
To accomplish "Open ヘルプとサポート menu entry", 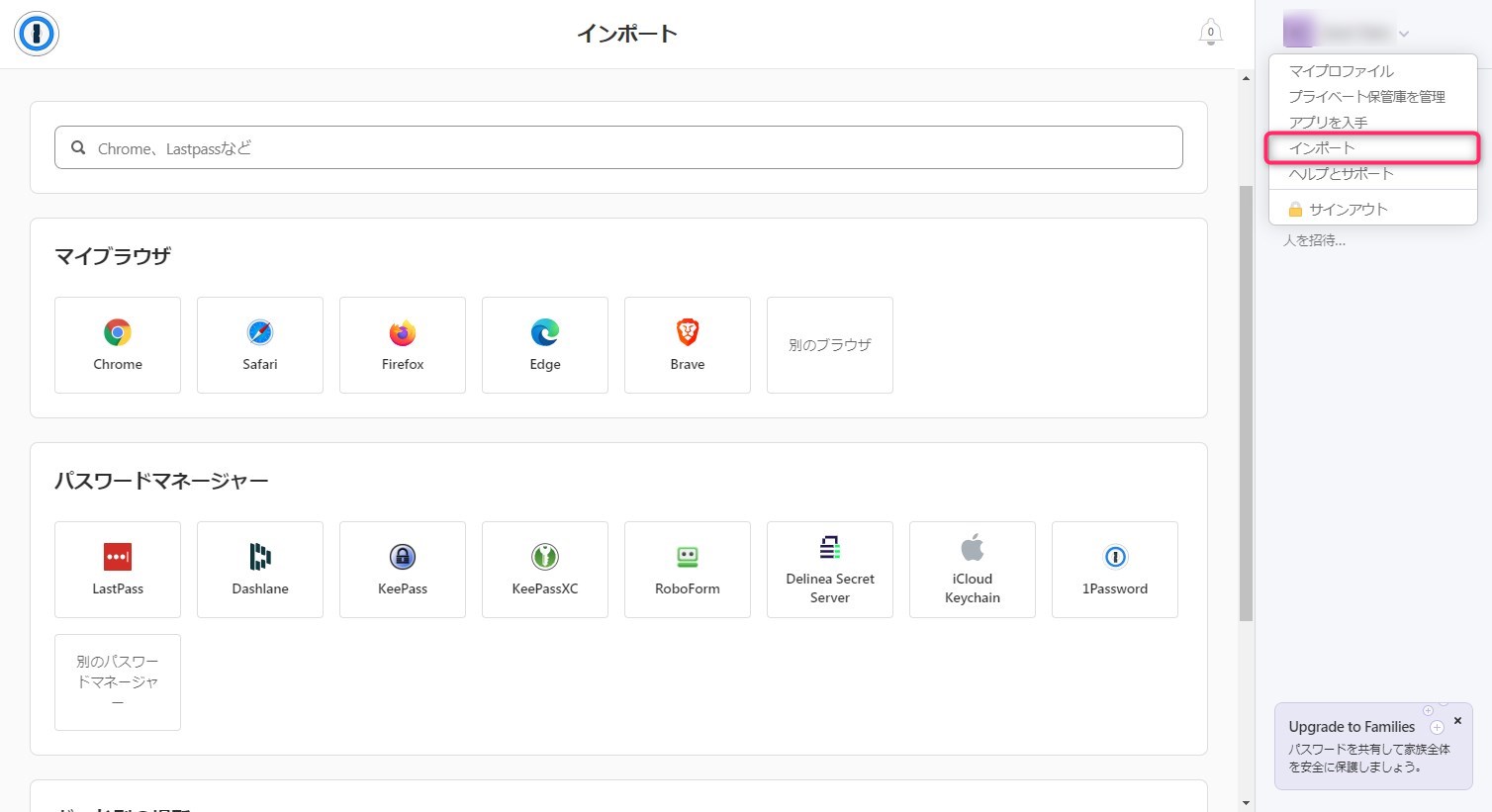I will [1341, 174].
